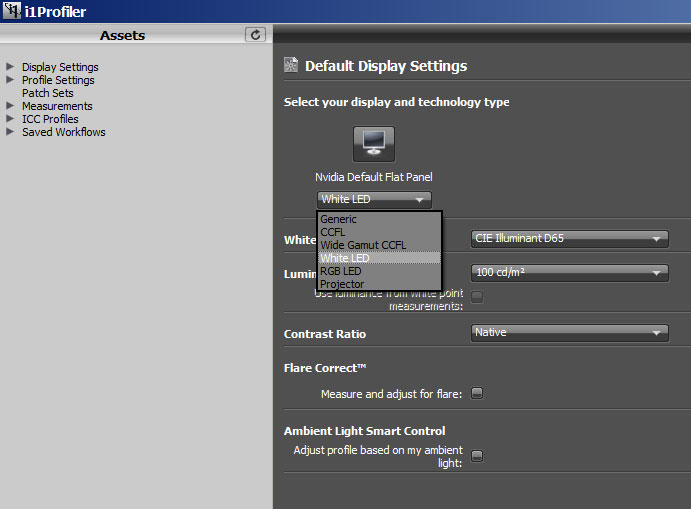Select Profile Settings in the Assets tree
Screen dimensions: 691x509
point(58,80)
